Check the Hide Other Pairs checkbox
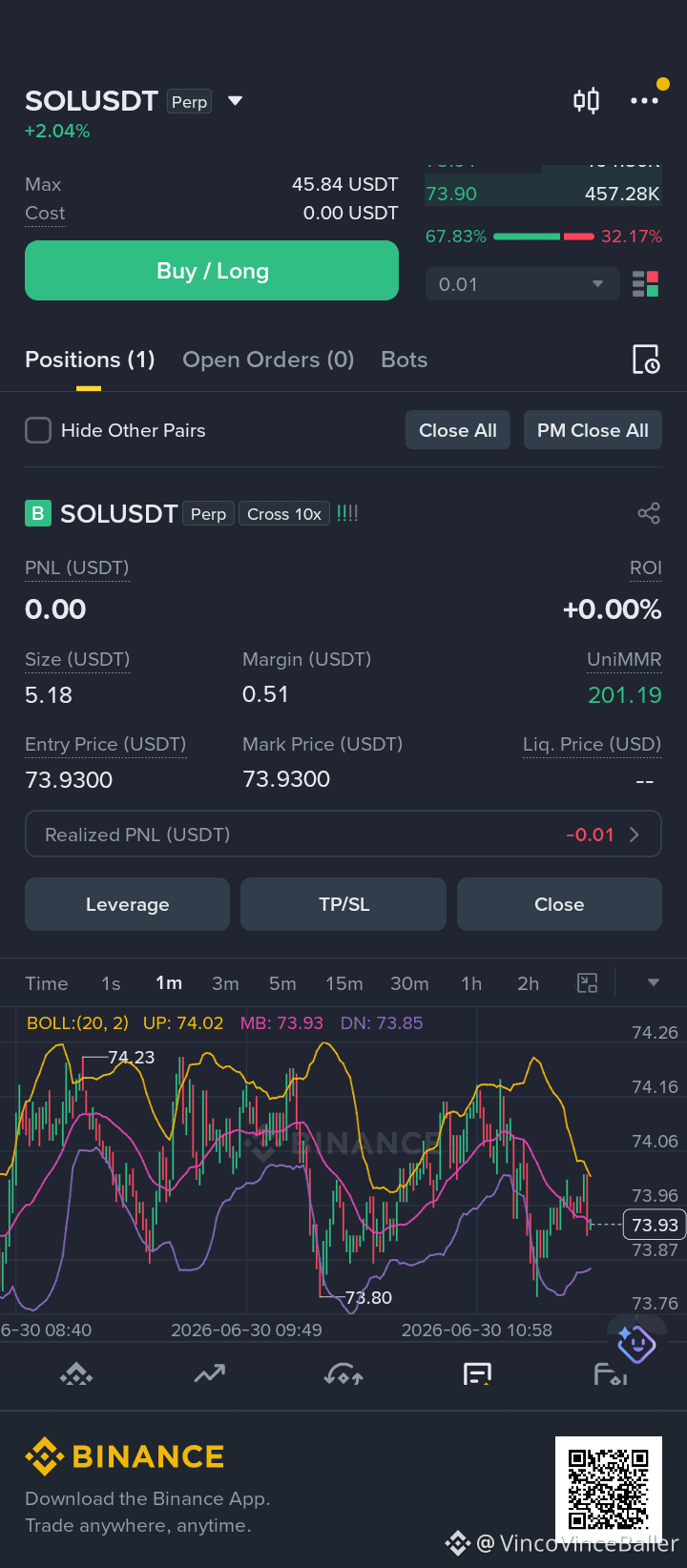Image resolution: width=687 pixels, height=1568 pixels. tap(38, 430)
